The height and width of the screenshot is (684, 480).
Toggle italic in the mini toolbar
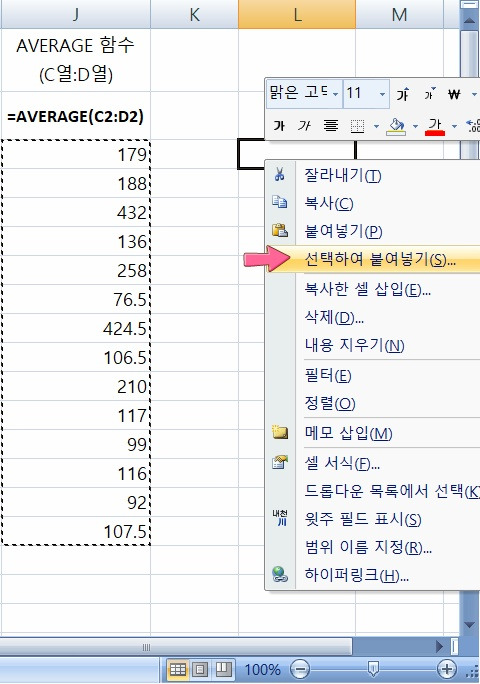[304, 126]
